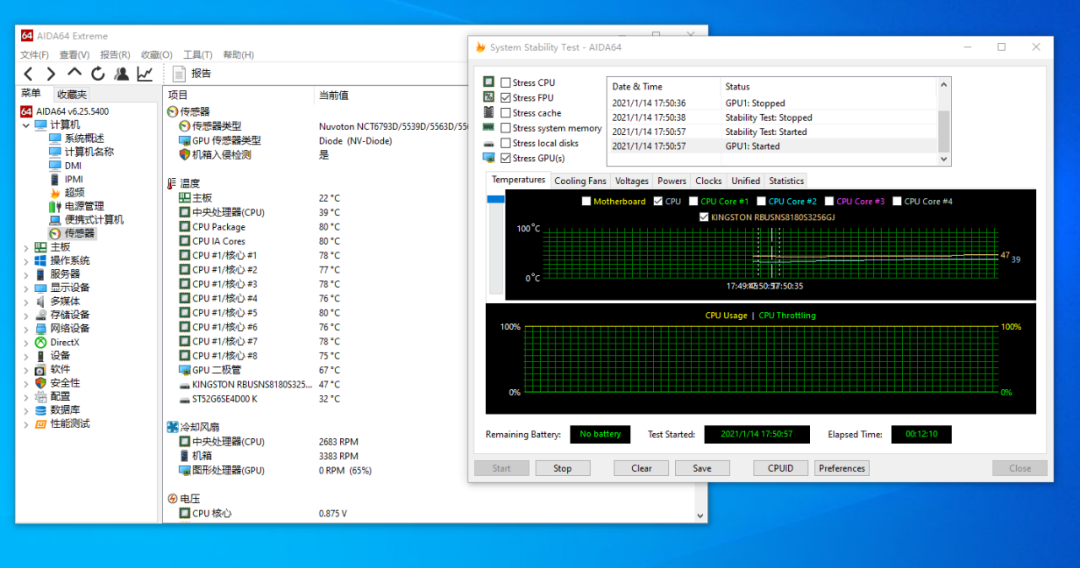Select 计算机名称 tree item
The height and width of the screenshot is (568, 1080).
(89, 151)
